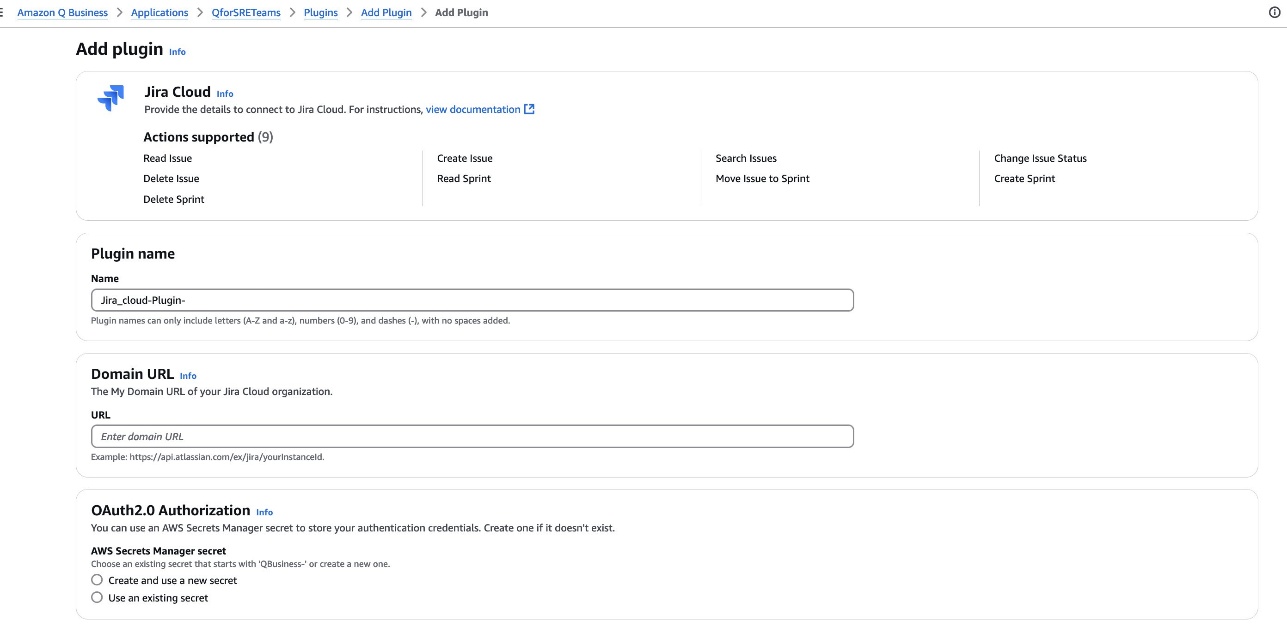Click the 'Change Issue Status' text
Viewport: 1287px width, 625px height.
click(1040, 159)
